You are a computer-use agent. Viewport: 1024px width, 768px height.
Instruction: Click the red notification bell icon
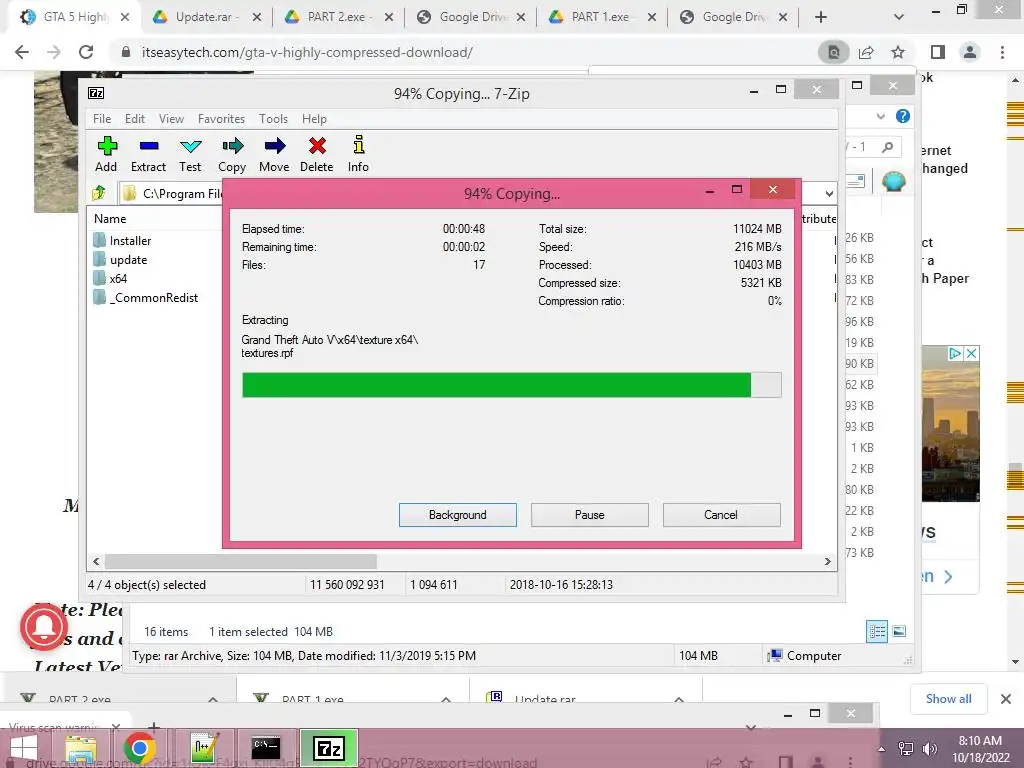tap(44, 627)
